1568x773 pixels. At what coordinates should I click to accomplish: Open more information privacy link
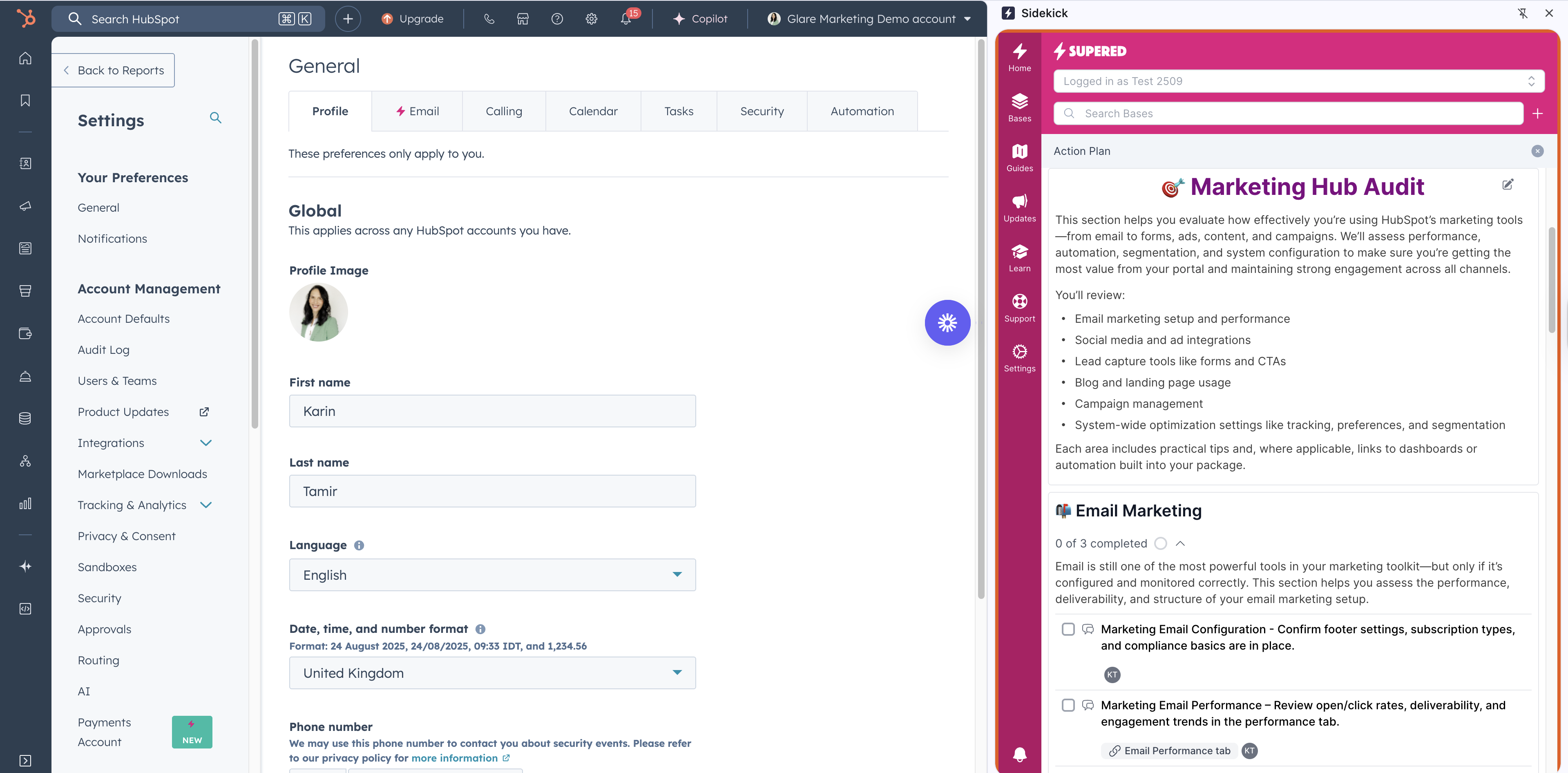[460, 758]
